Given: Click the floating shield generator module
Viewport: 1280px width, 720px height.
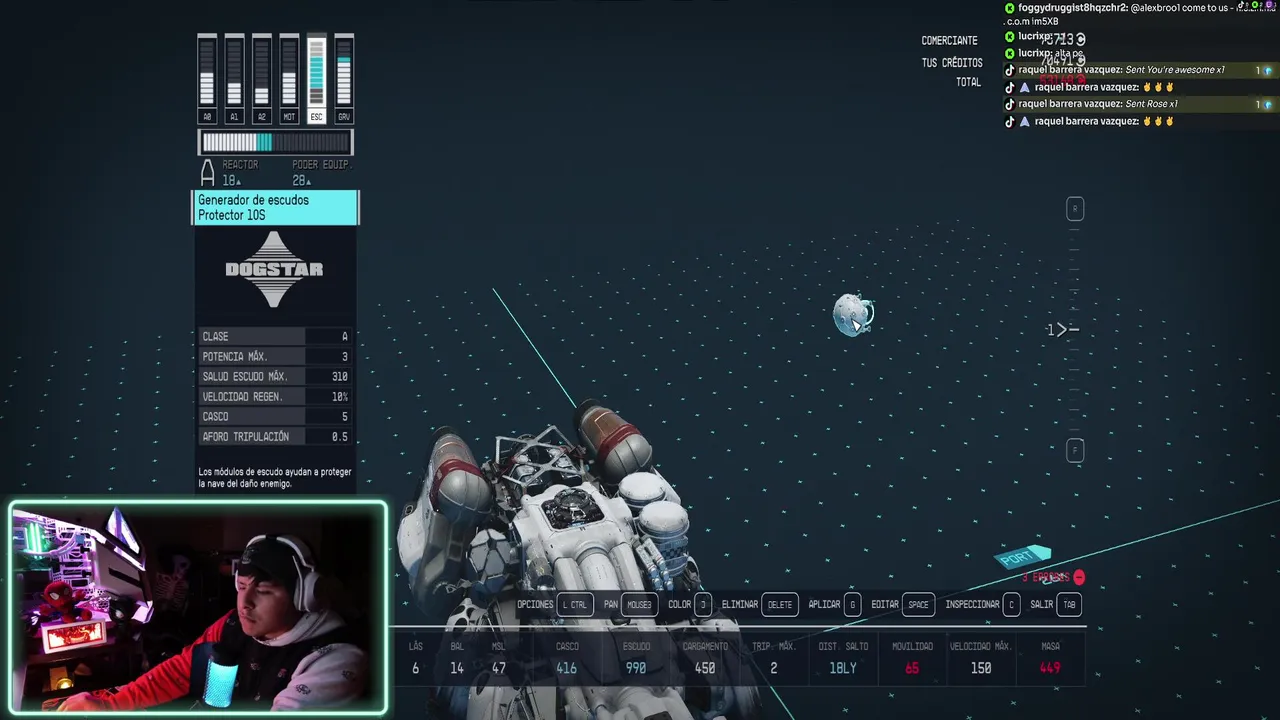Looking at the screenshot, I should [x=853, y=314].
